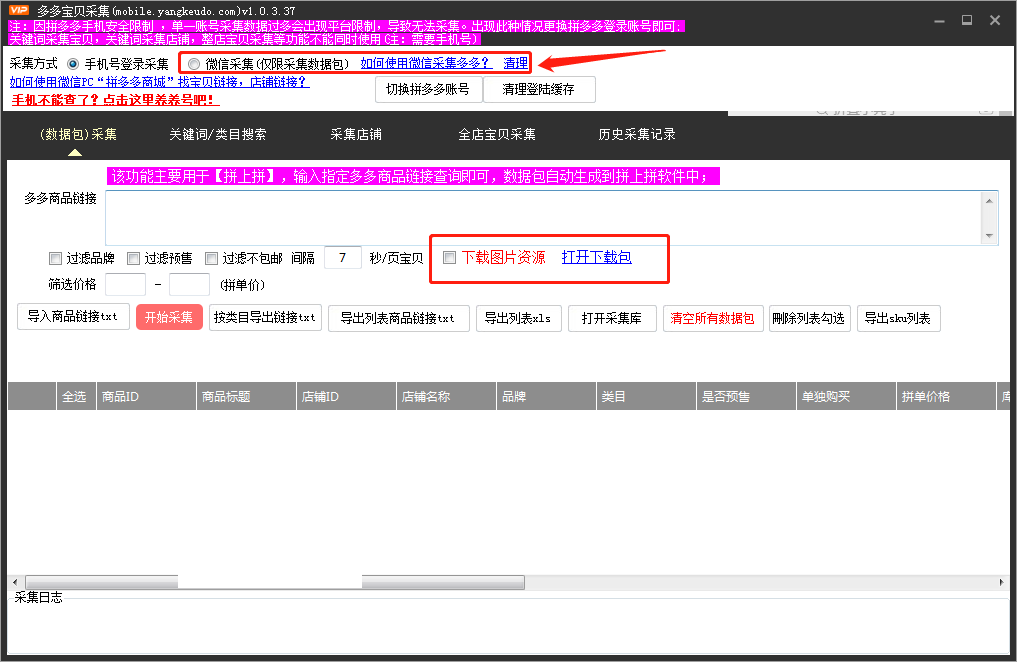
Task: Click the 全选 column header
Action: point(75,396)
